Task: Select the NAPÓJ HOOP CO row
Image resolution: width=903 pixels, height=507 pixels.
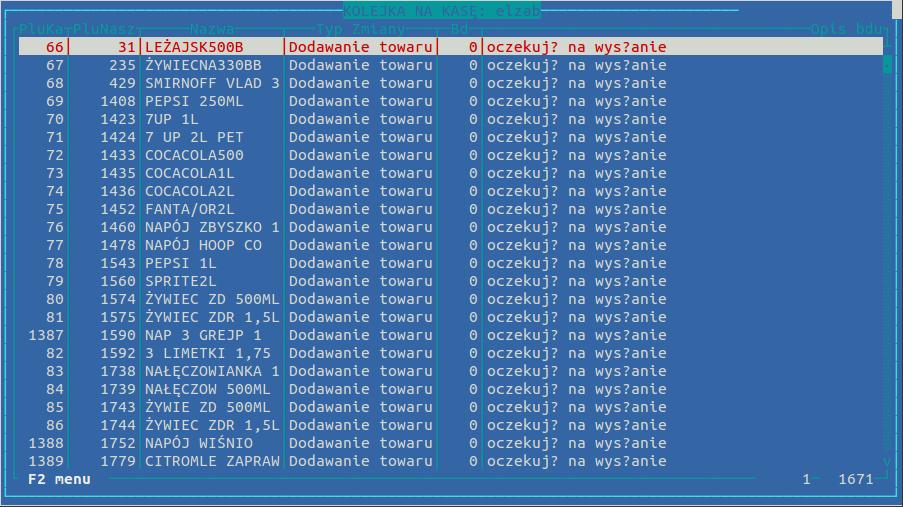Action: pos(450,245)
